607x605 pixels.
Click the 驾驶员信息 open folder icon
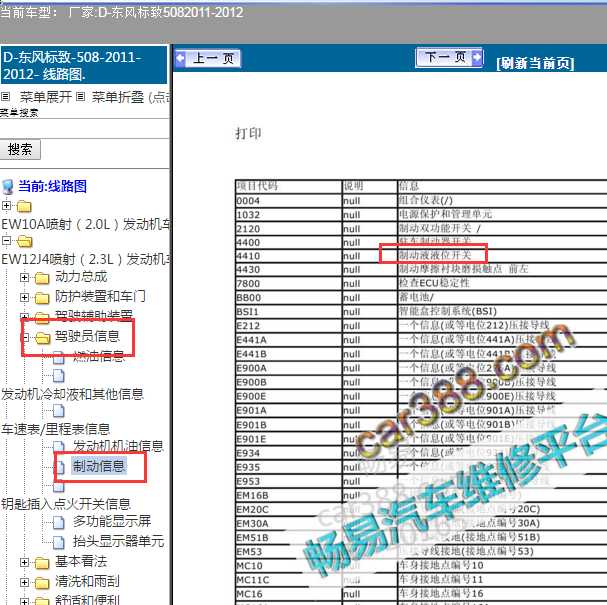(x=43, y=338)
